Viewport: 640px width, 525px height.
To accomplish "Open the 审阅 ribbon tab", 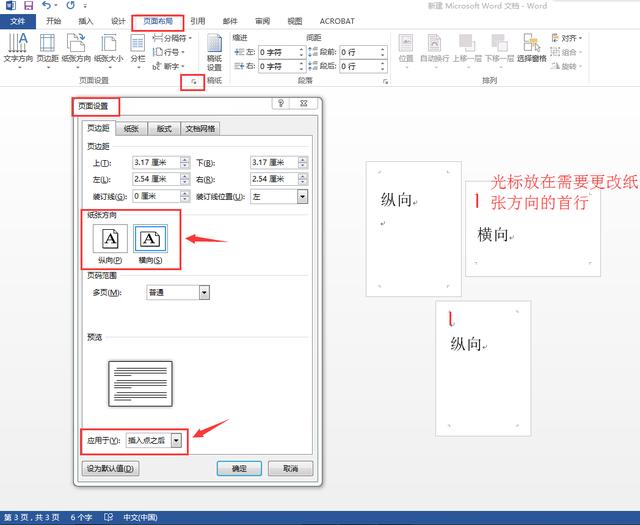I will (262, 21).
